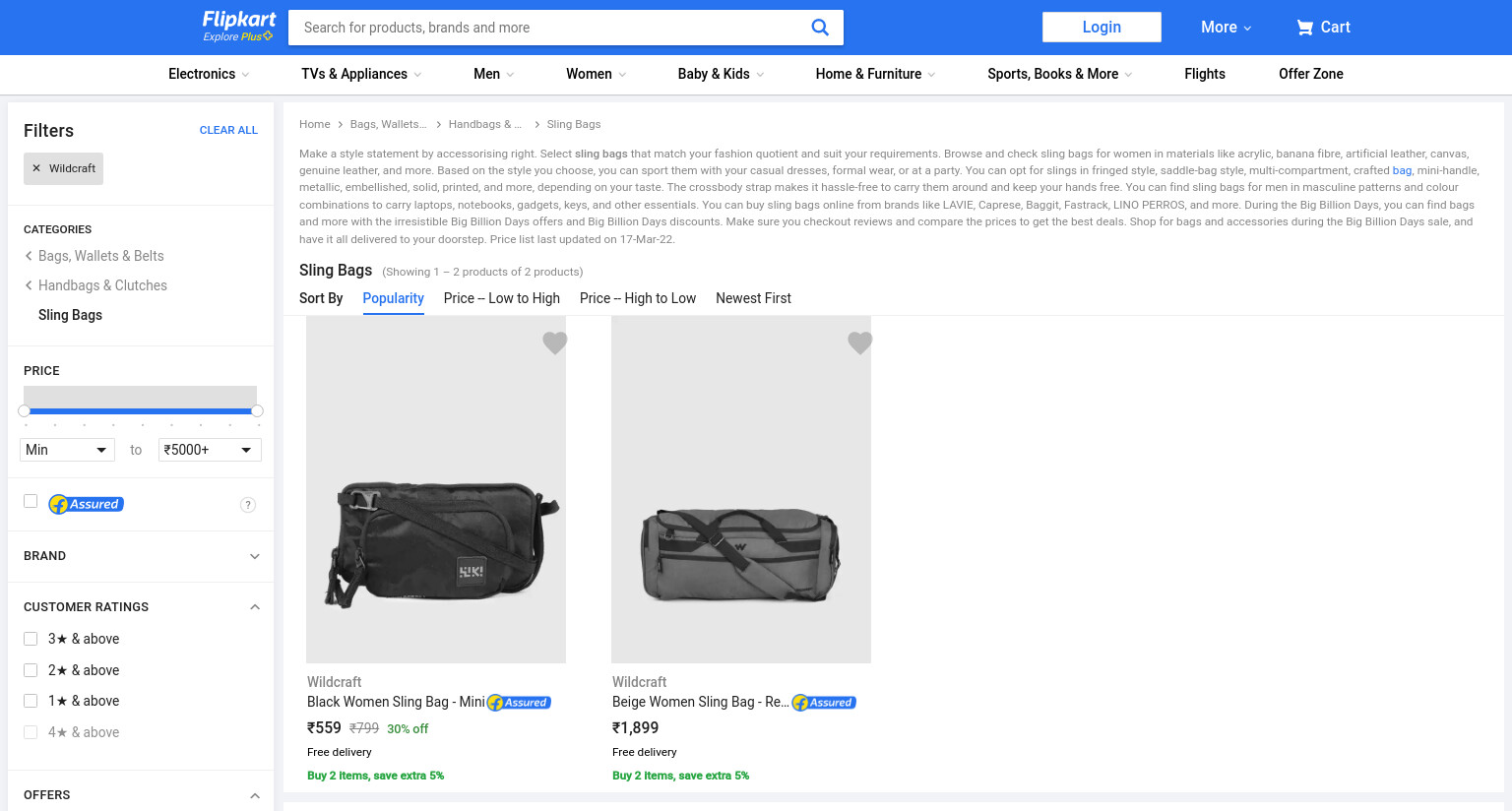This screenshot has height=811, width=1512.
Task: Check 1★ & above rating filter
Action: tap(31, 701)
